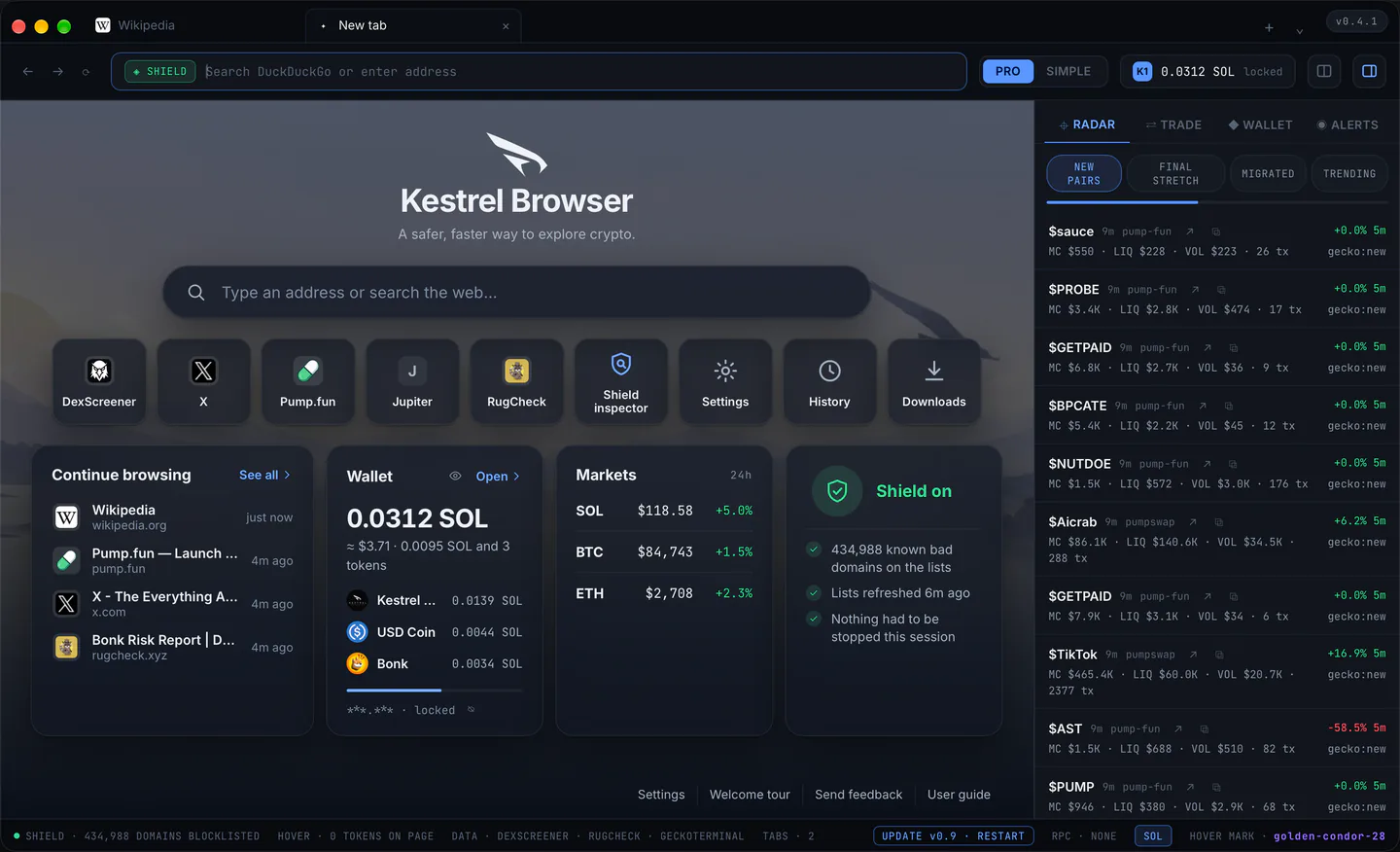Expand Continue browsing with See all
This screenshot has height=852, width=1400.
pos(265,475)
